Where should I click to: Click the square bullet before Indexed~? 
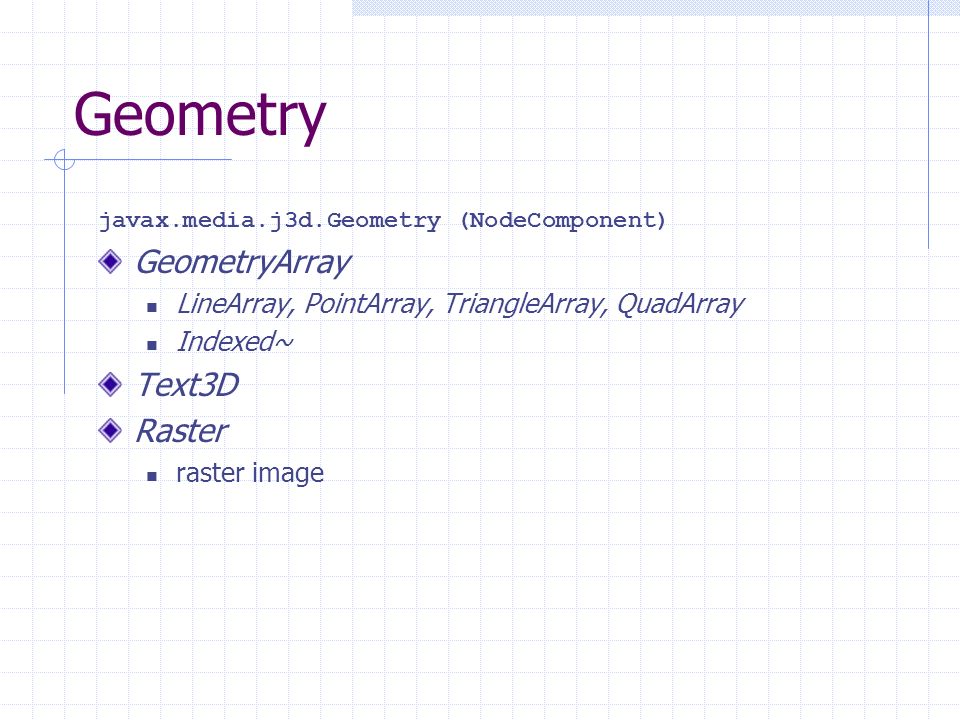coord(152,345)
